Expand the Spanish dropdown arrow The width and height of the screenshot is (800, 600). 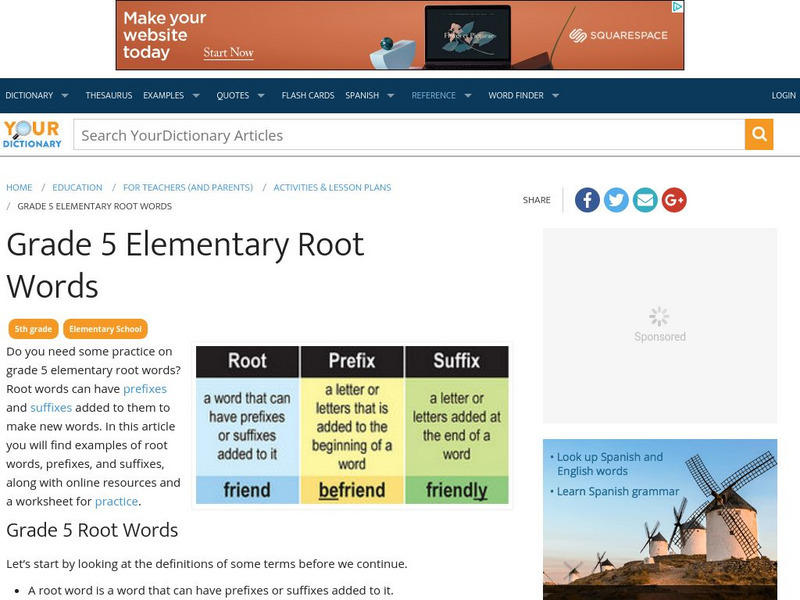391,95
